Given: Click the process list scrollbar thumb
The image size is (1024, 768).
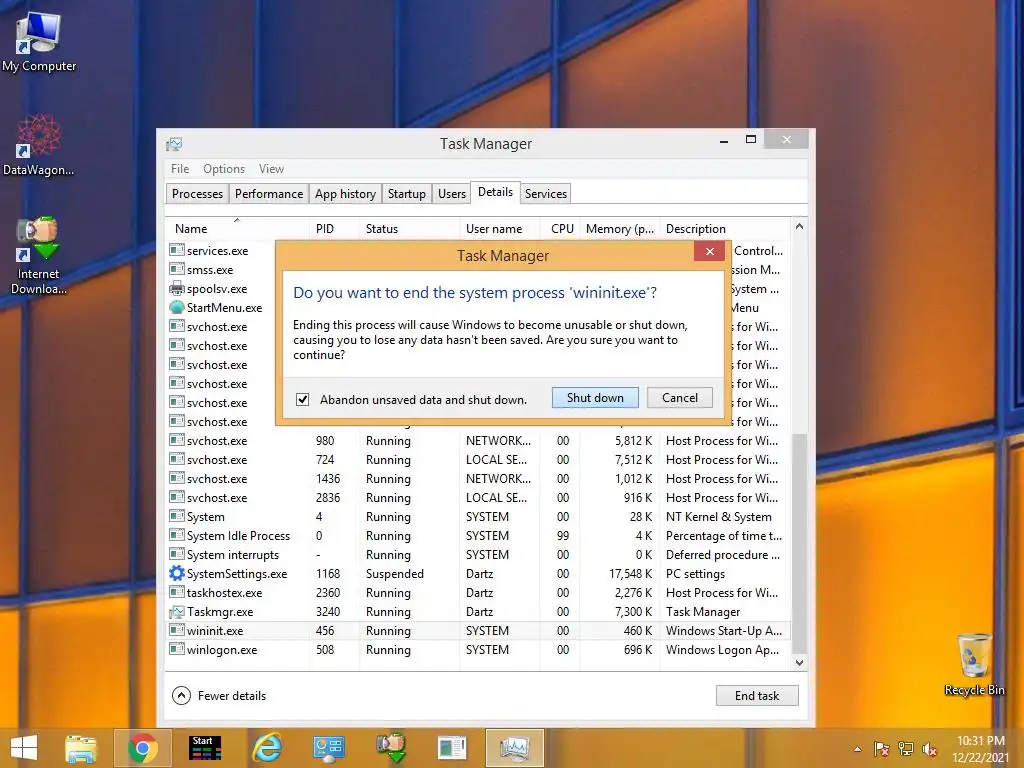Looking at the screenshot, I should coord(799,542).
